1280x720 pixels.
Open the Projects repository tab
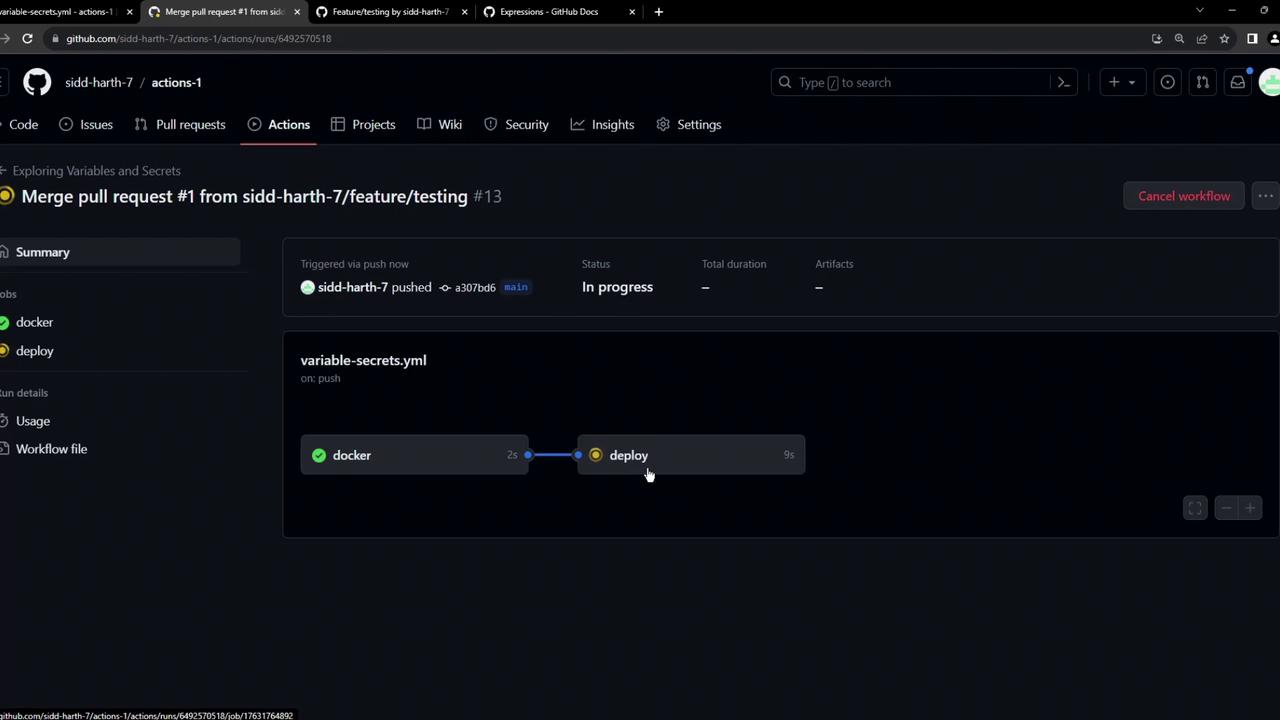point(363,124)
